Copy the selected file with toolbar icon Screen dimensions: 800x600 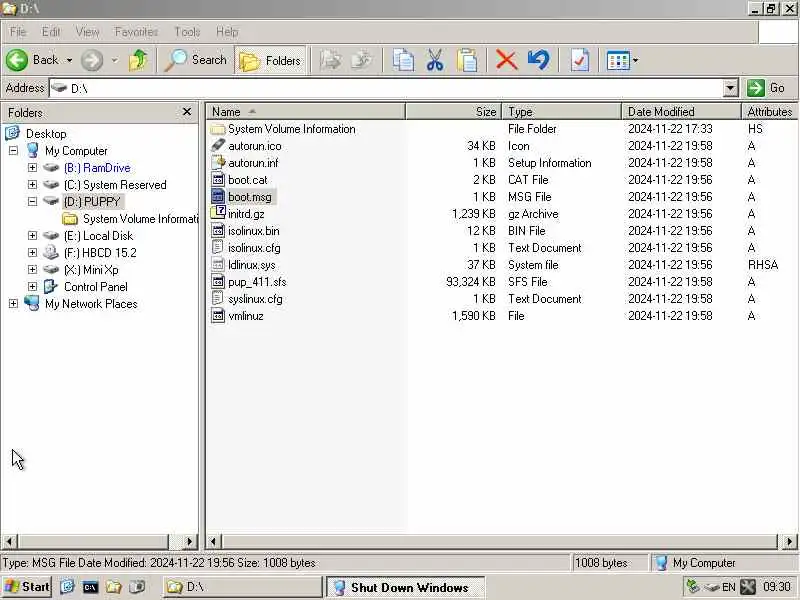click(x=403, y=60)
